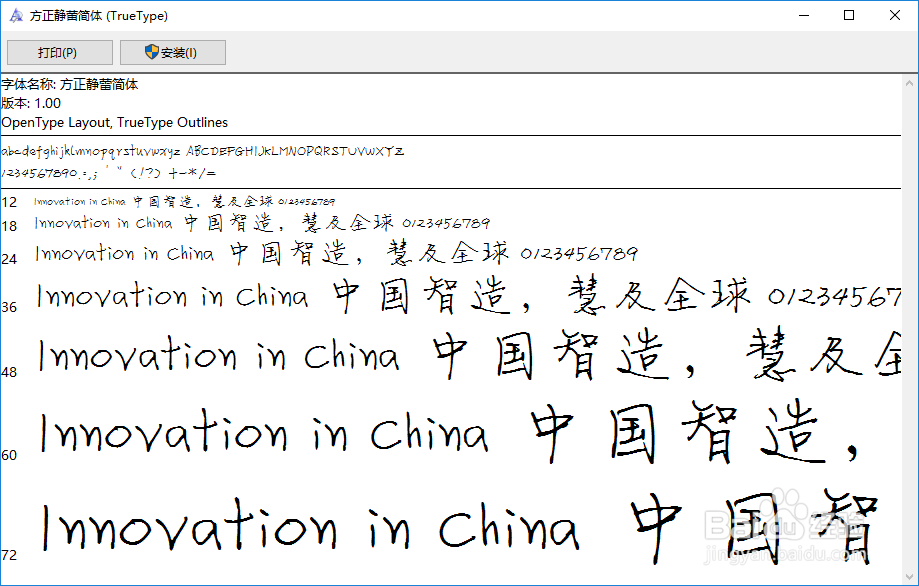Click the OpenType Layout, TrueType Outlines text
The height and width of the screenshot is (586, 919).
(114, 122)
